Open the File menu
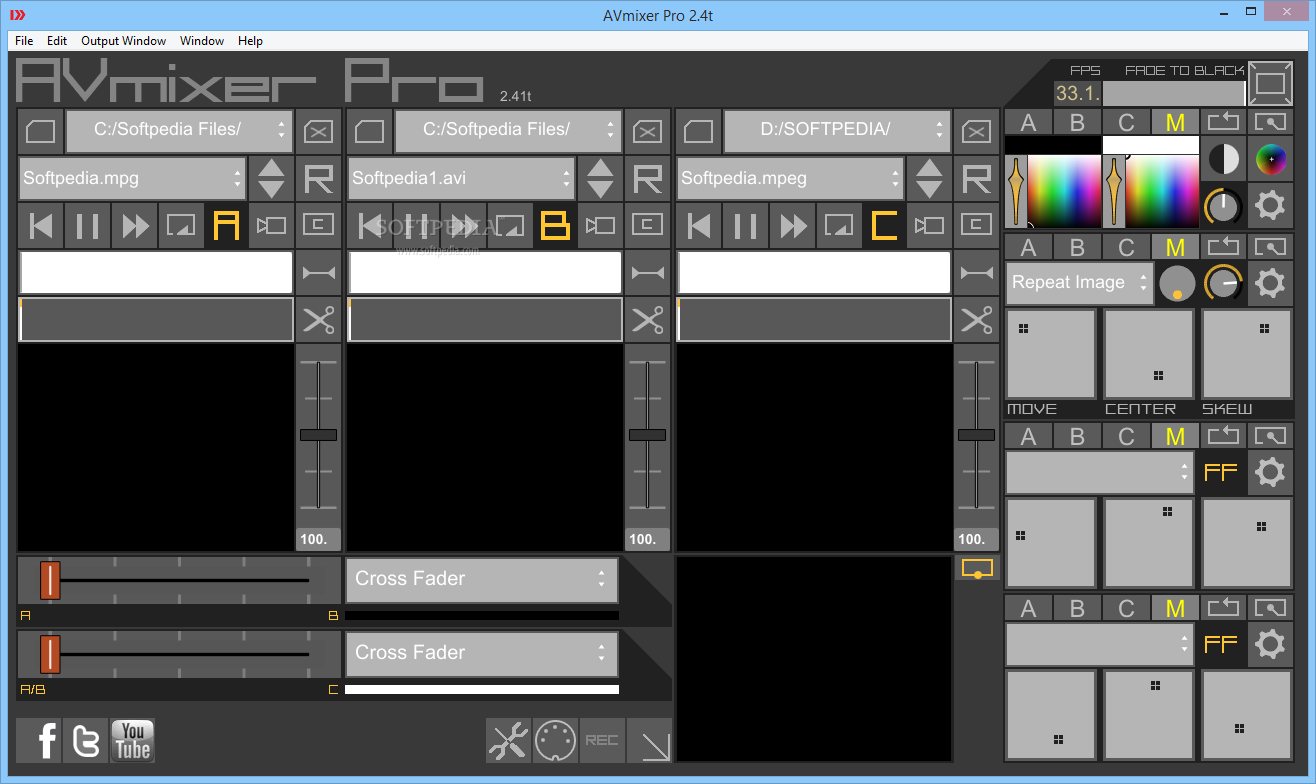Viewport: 1316px width, 784px height. (x=24, y=41)
